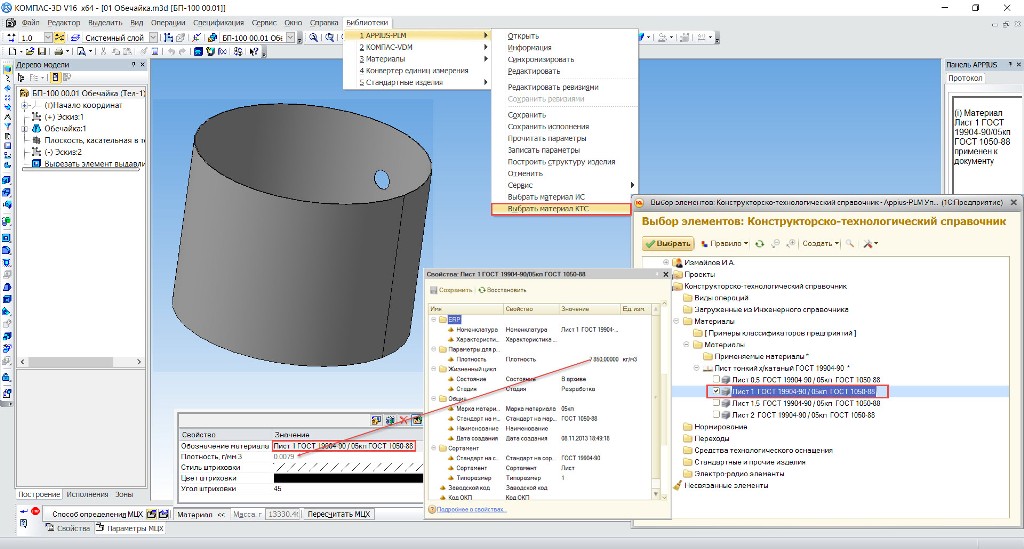Pin the Дерево модели panel
1024x549 pixels.
coord(133,65)
